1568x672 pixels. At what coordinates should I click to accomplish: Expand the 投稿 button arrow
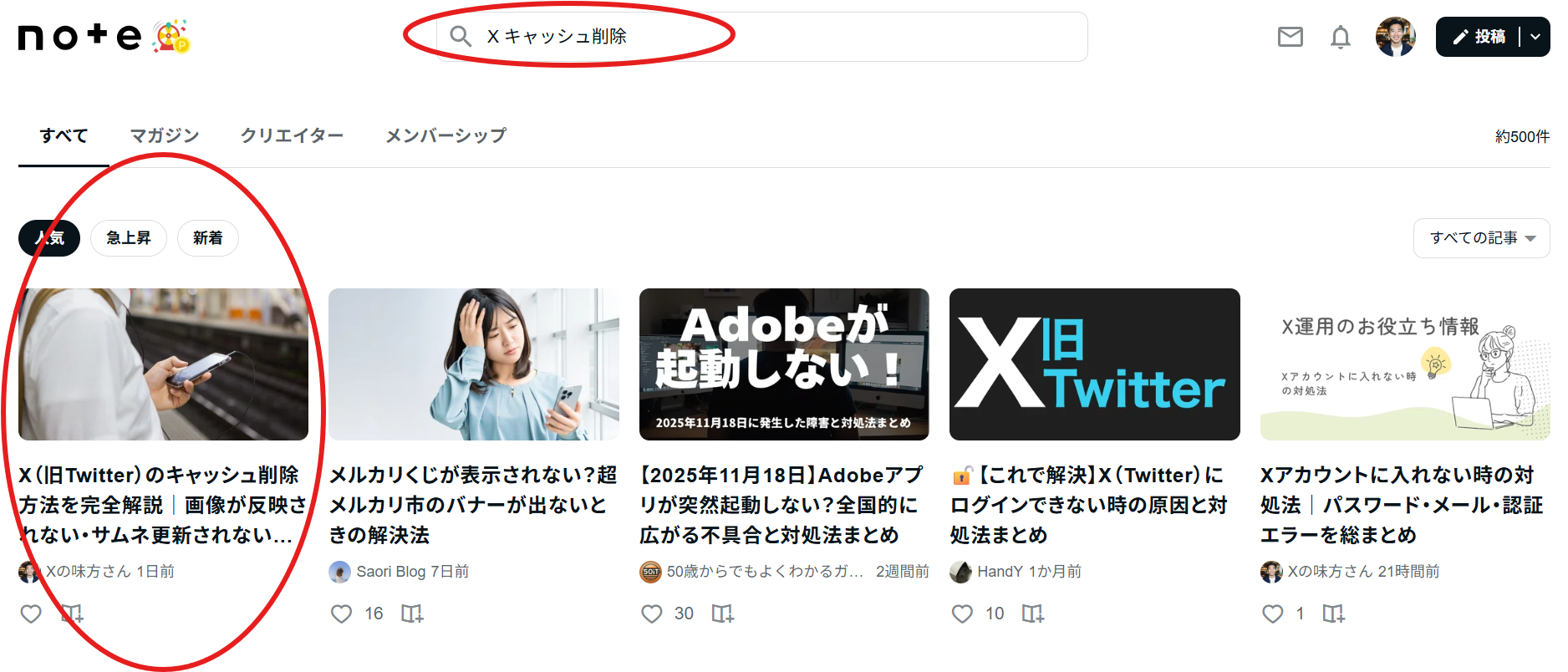(1535, 37)
